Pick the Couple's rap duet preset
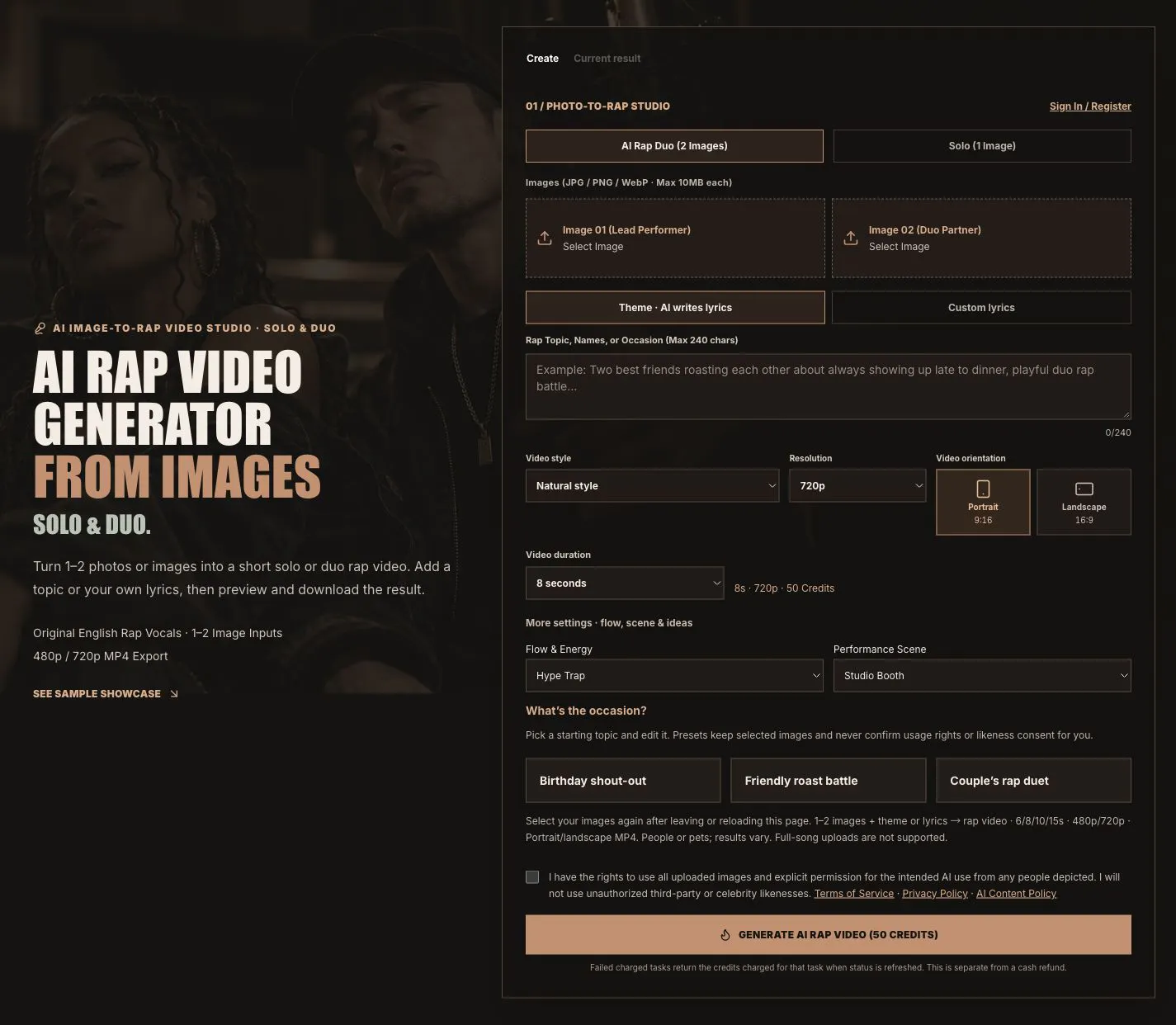This screenshot has width=1176, height=1025. coord(1033,781)
